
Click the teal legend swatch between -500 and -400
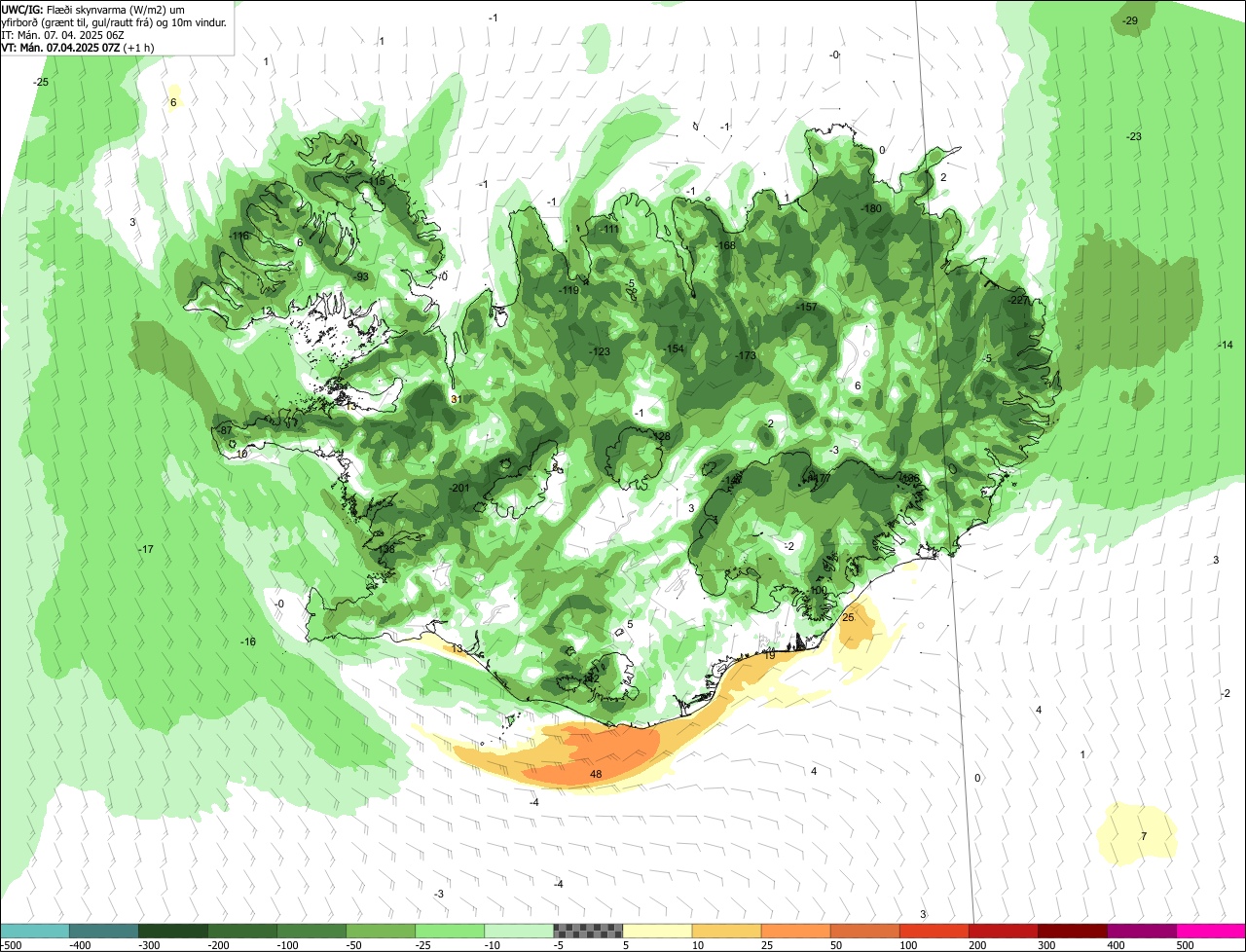(x=35, y=931)
